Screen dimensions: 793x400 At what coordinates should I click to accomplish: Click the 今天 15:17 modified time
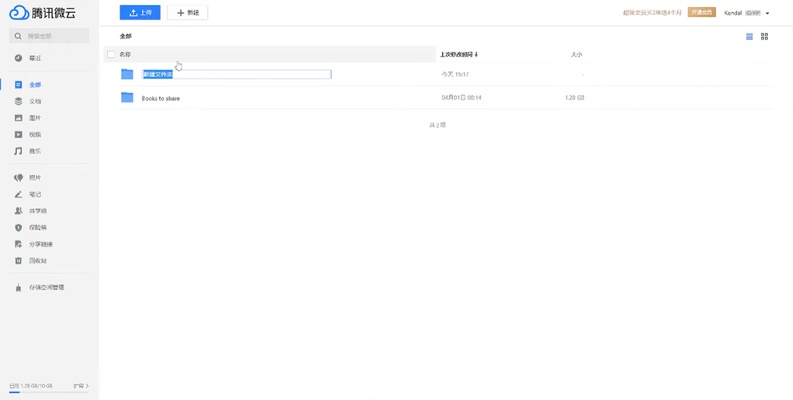pyautogui.click(x=455, y=74)
